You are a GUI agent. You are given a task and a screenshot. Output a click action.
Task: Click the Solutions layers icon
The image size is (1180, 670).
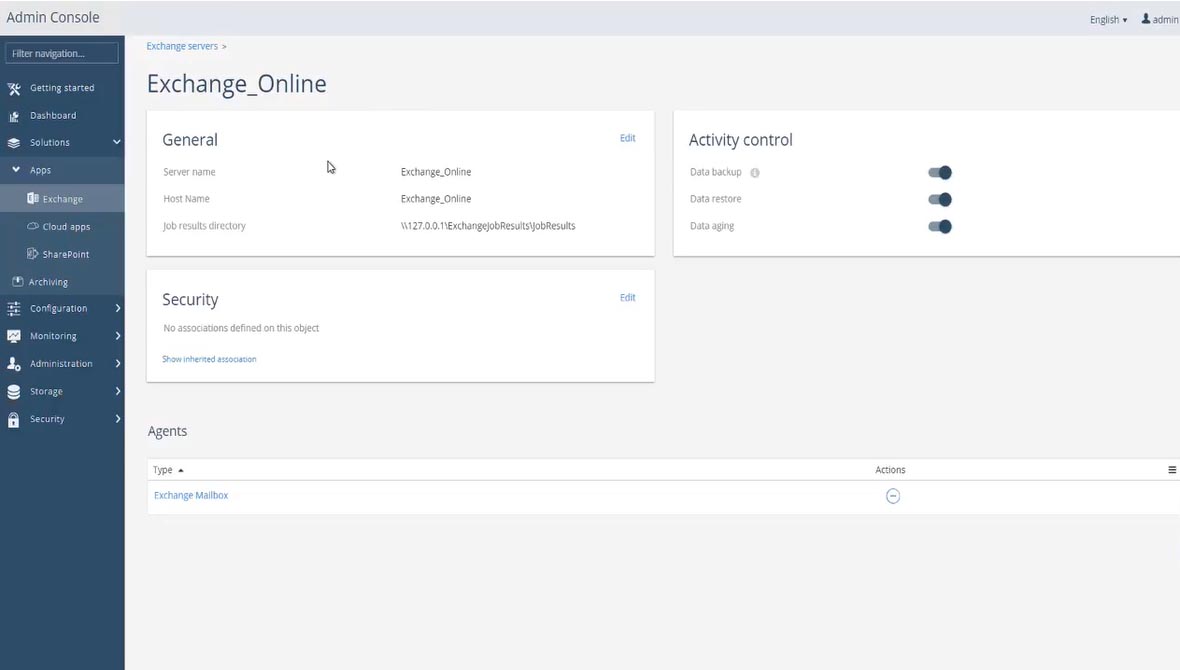pos(14,143)
